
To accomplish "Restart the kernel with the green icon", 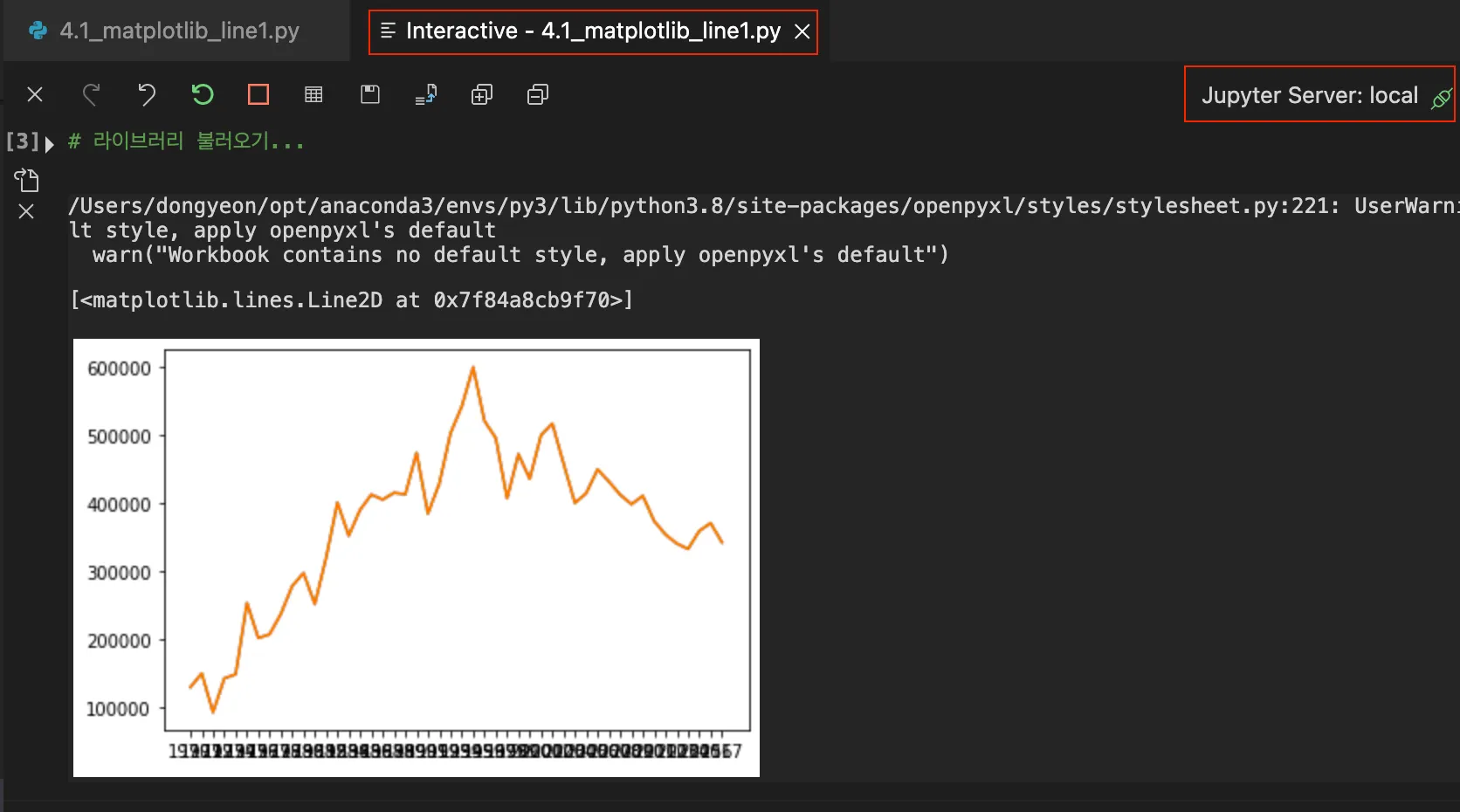I will pos(203,94).
